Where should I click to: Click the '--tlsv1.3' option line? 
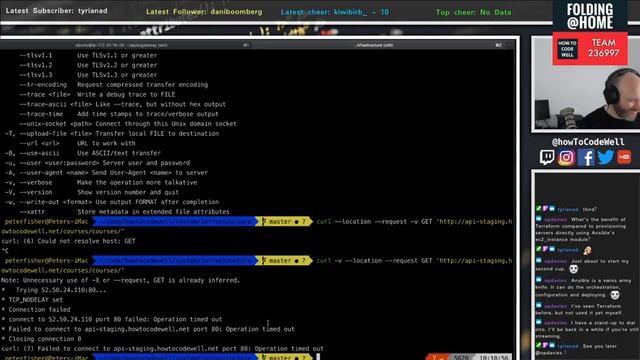pyautogui.click(x=88, y=75)
